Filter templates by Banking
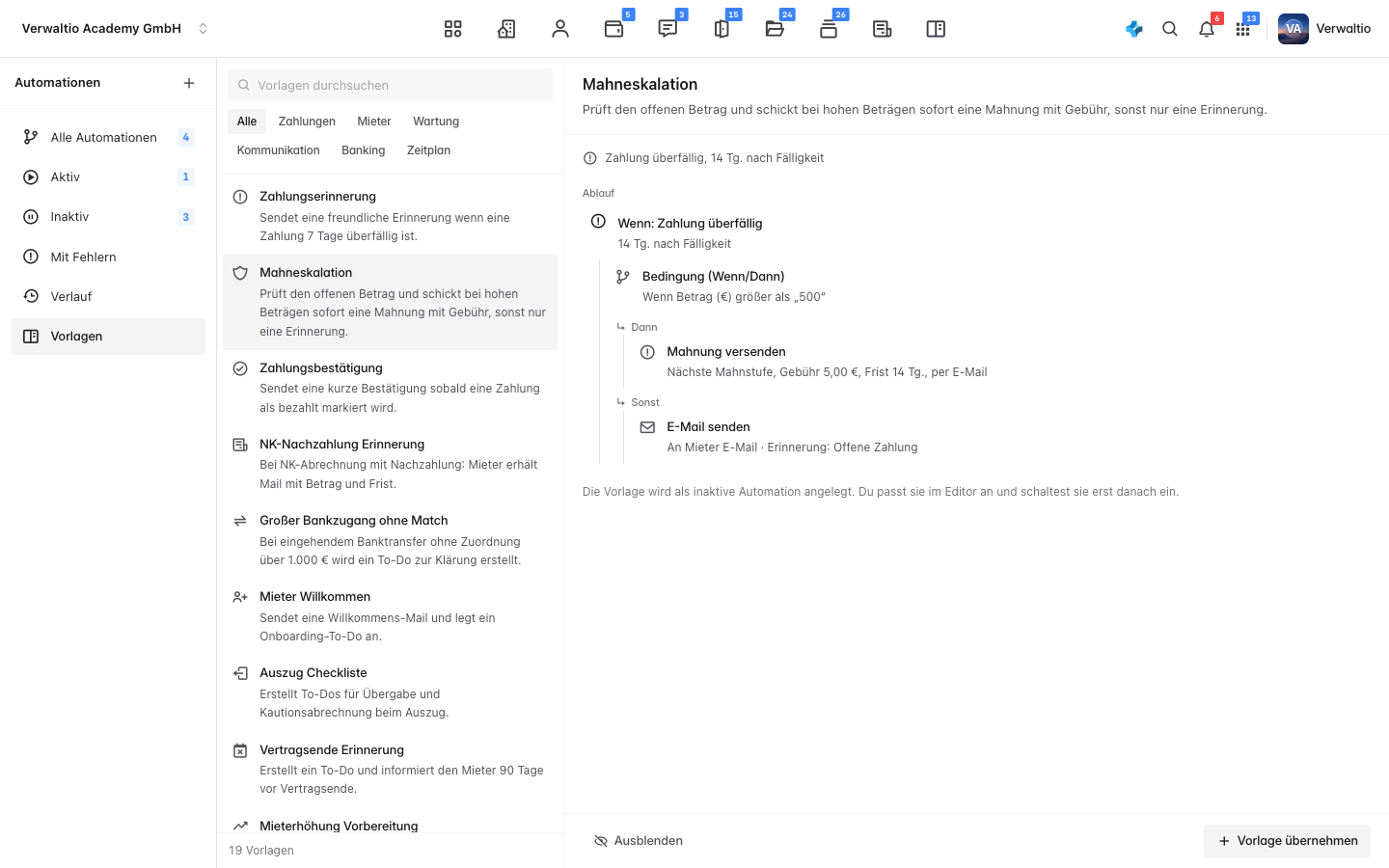The width and height of the screenshot is (1389, 868). [x=363, y=150]
